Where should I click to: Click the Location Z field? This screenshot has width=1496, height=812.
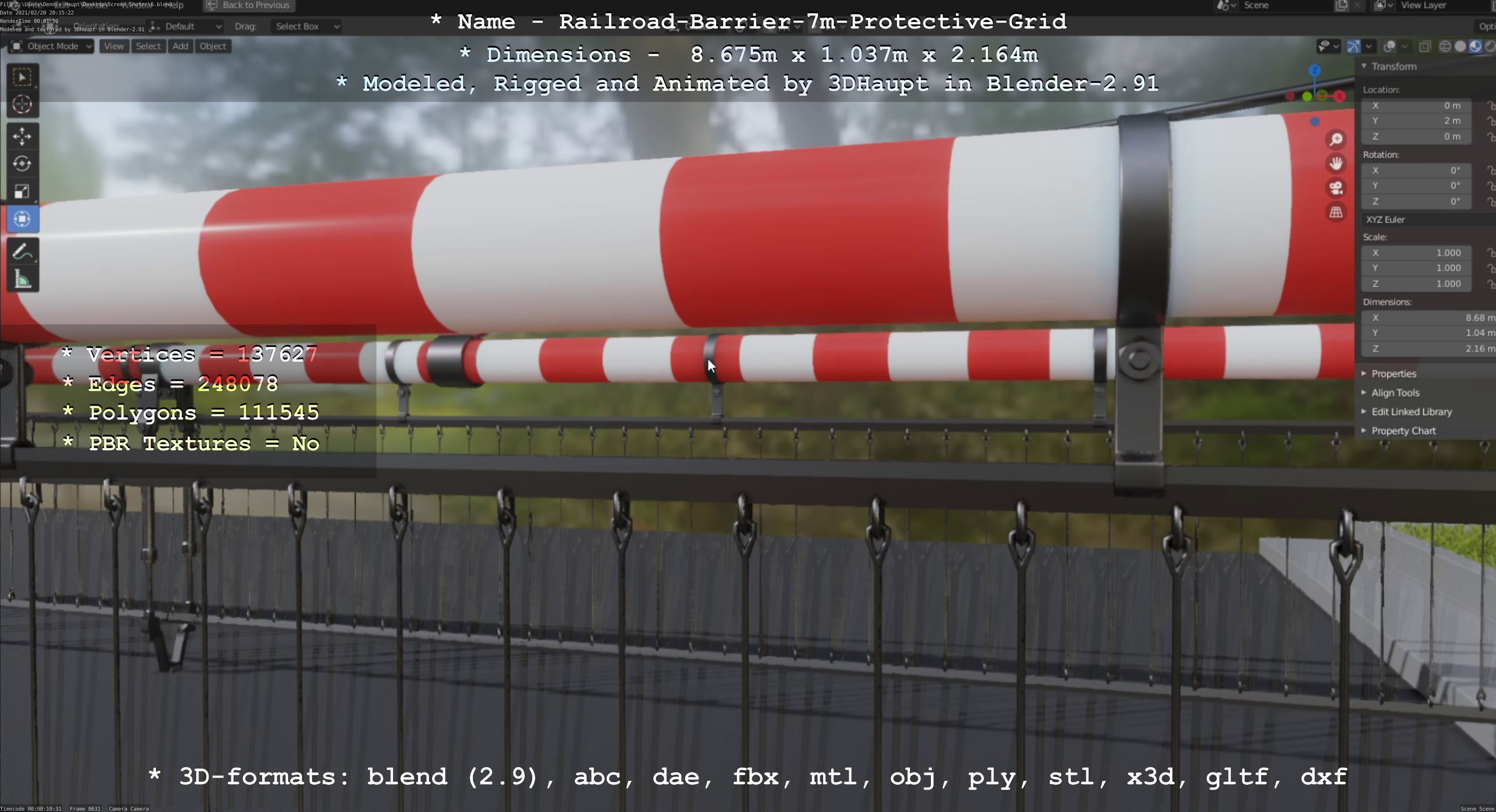pos(1417,137)
